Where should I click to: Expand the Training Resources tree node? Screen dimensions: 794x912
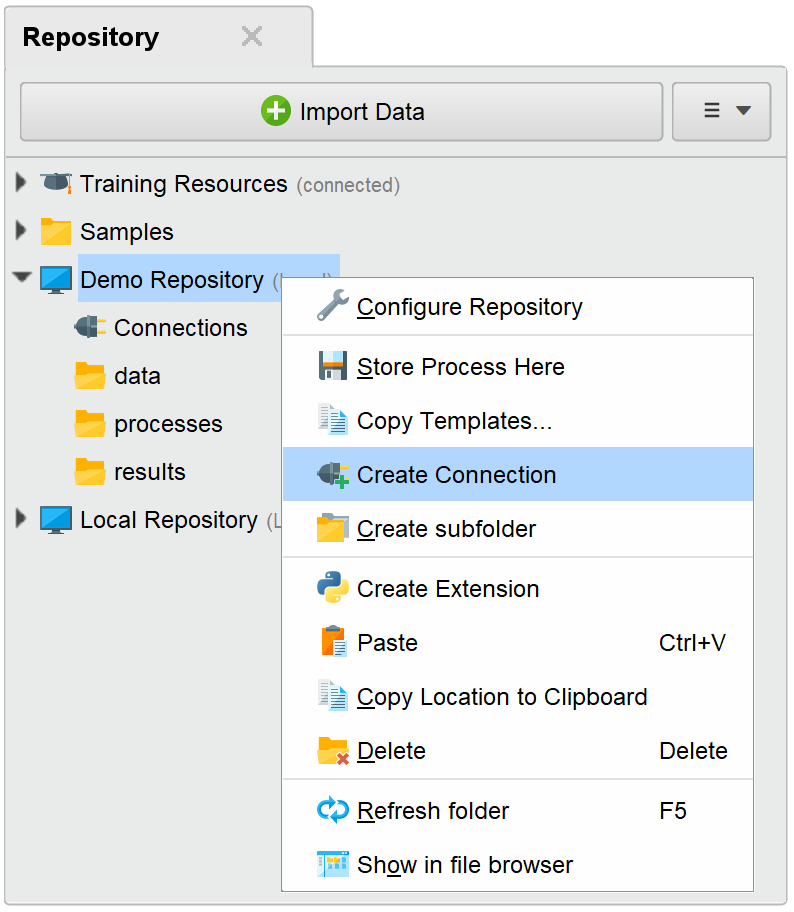(21, 183)
